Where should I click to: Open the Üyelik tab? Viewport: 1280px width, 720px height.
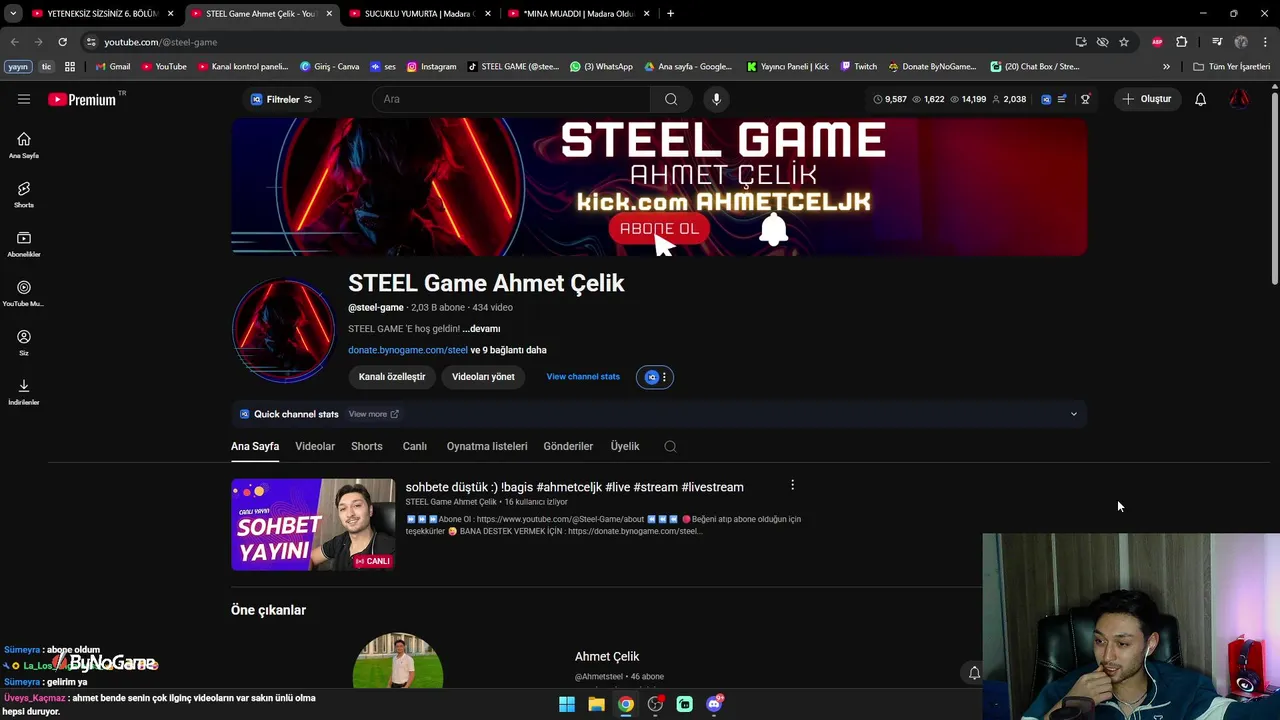[x=625, y=446]
